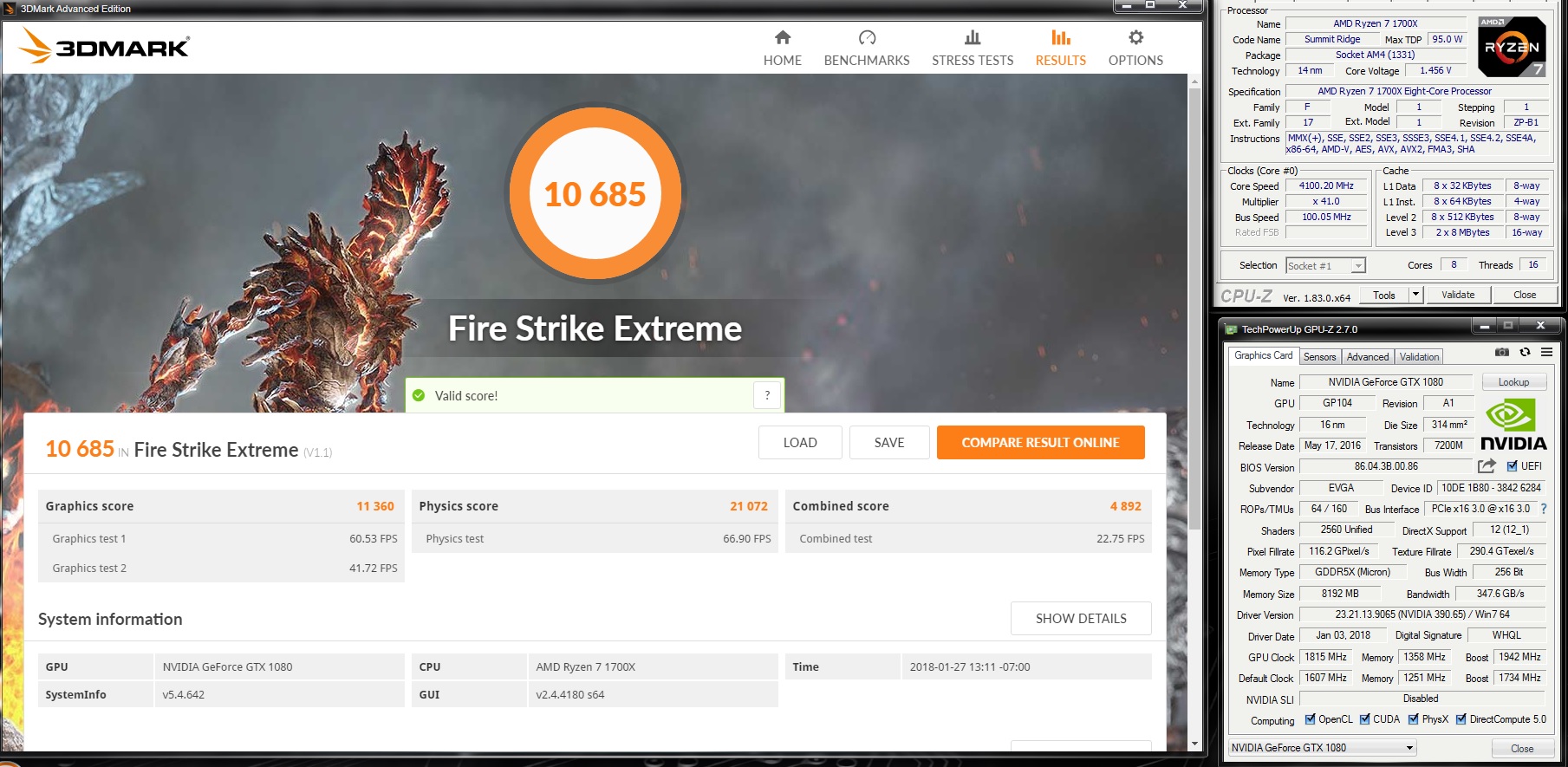The height and width of the screenshot is (767, 1568).
Task: Minimize the 3DMark window
Action: point(1127,6)
